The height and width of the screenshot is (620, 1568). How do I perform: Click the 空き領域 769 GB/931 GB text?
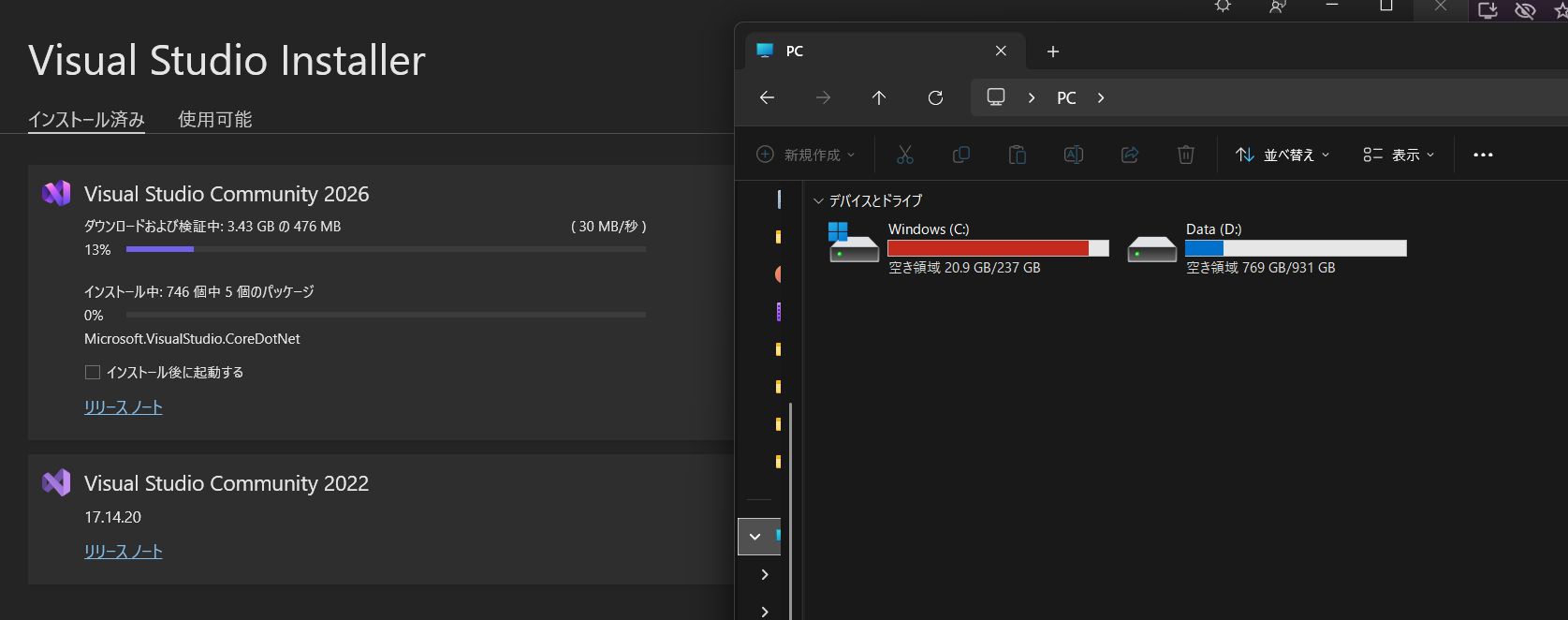[x=1261, y=268]
